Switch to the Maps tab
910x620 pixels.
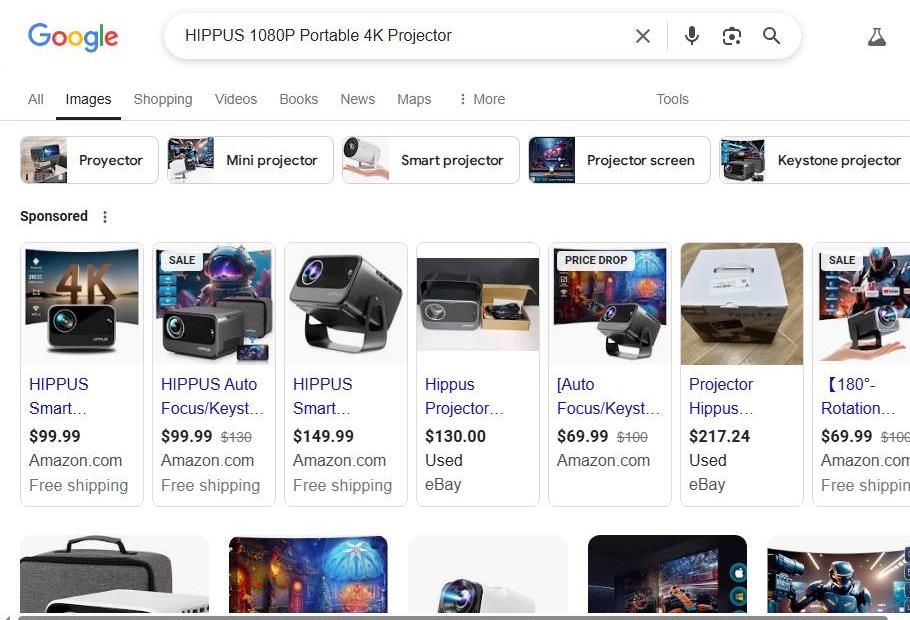pyautogui.click(x=414, y=99)
